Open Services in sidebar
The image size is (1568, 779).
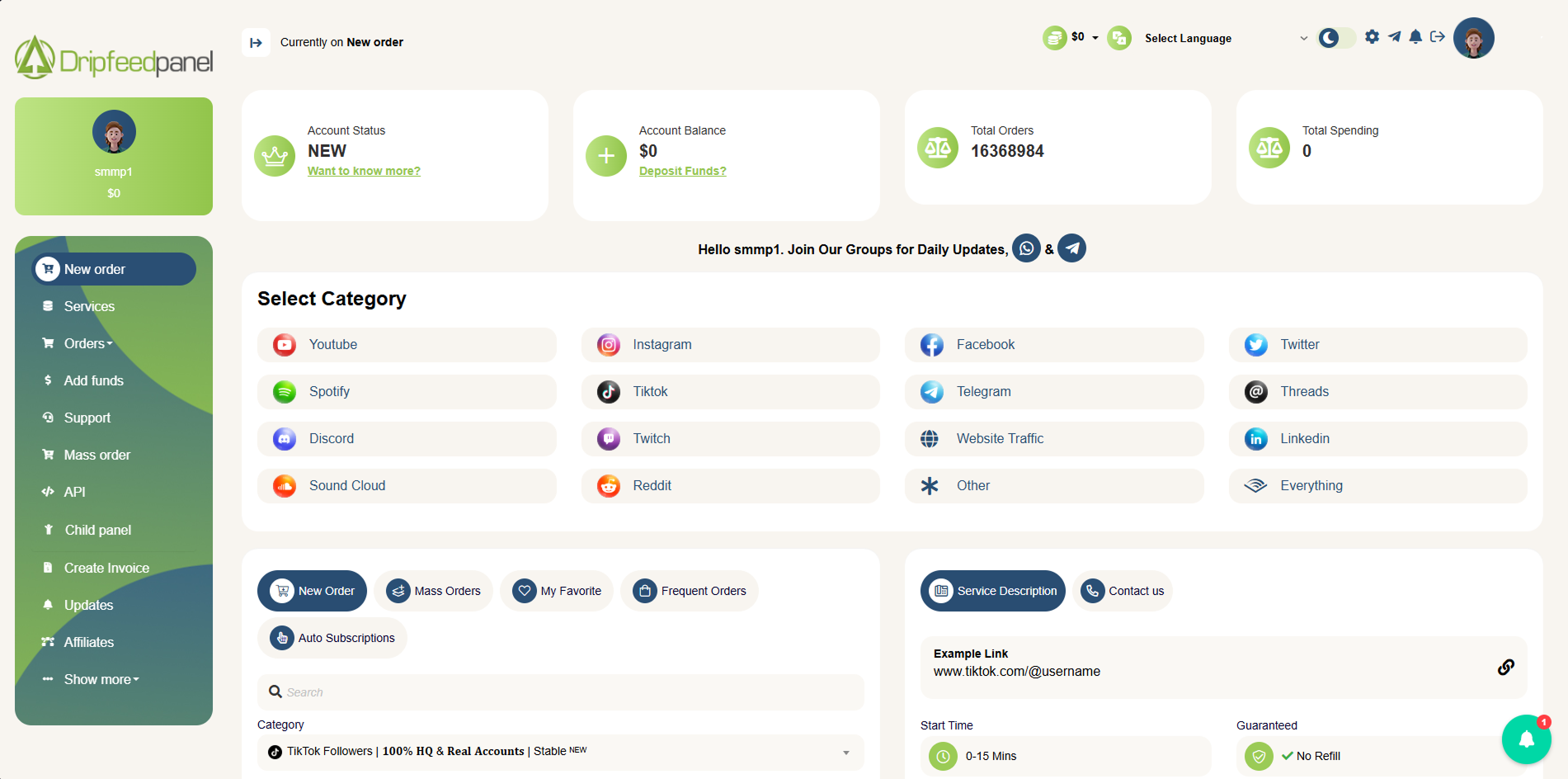114,306
